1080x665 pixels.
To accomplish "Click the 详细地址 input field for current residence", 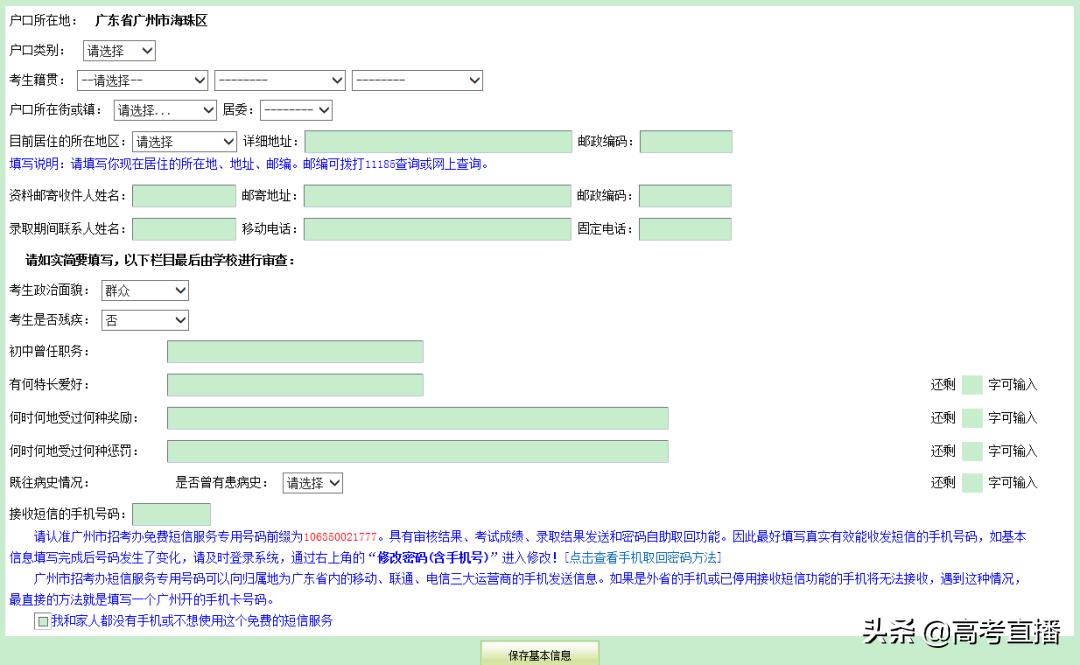I will click(438, 142).
